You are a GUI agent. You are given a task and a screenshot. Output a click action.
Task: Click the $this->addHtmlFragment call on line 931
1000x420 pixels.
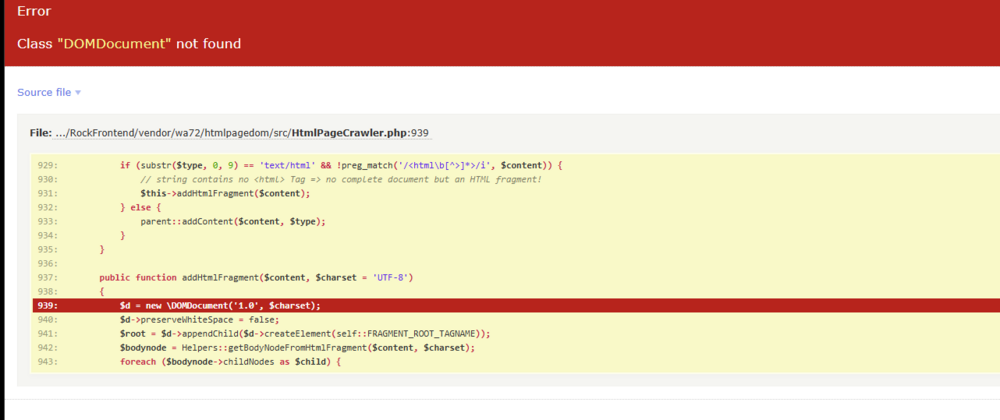pyautogui.click(x=224, y=193)
